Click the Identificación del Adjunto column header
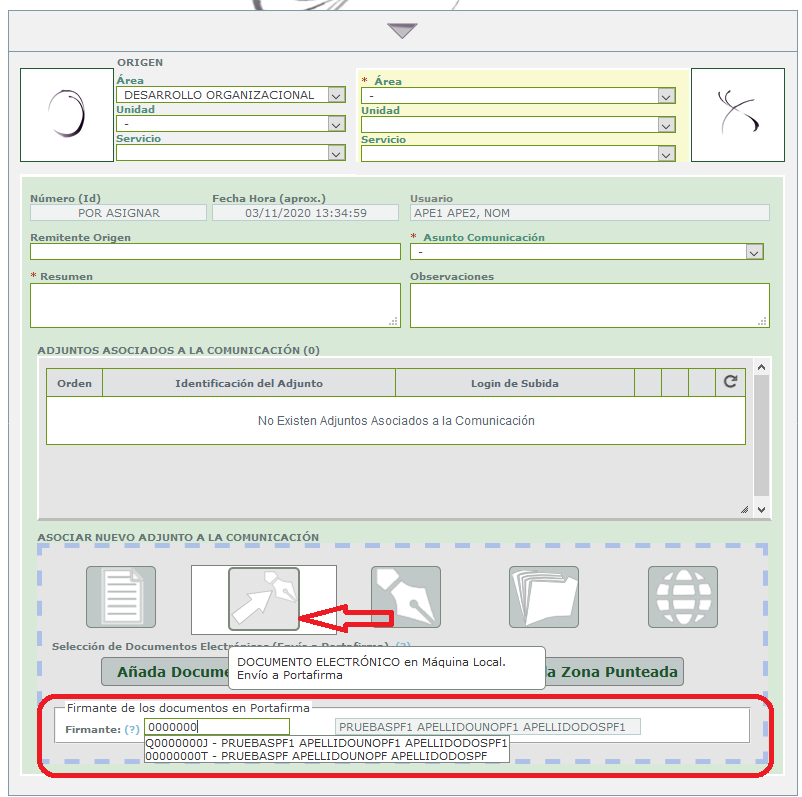The height and width of the screenshot is (797, 802). pyautogui.click(x=249, y=383)
